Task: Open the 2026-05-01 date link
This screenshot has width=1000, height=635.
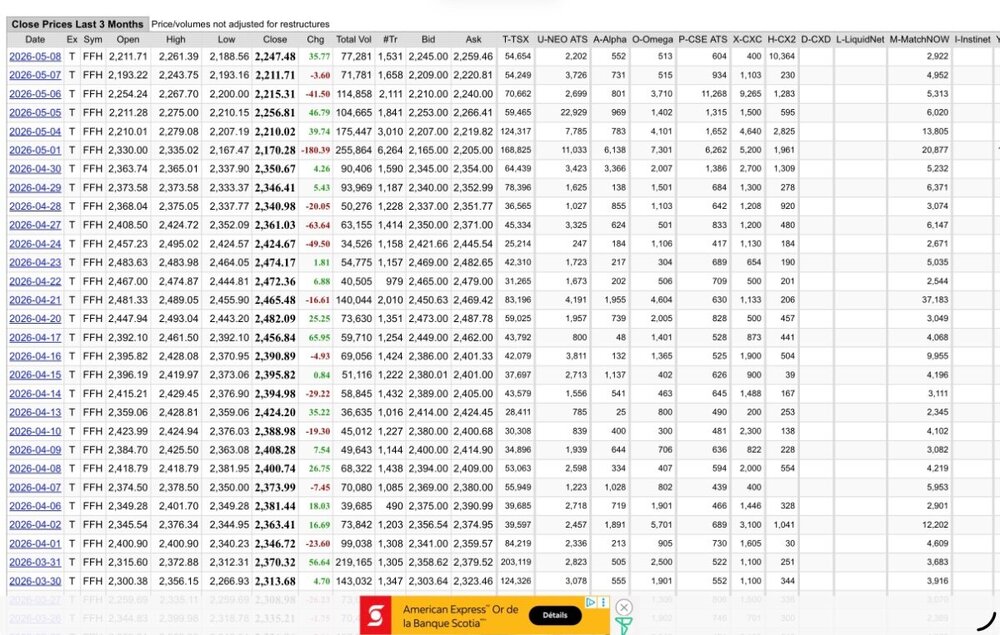Action: coord(35,150)
